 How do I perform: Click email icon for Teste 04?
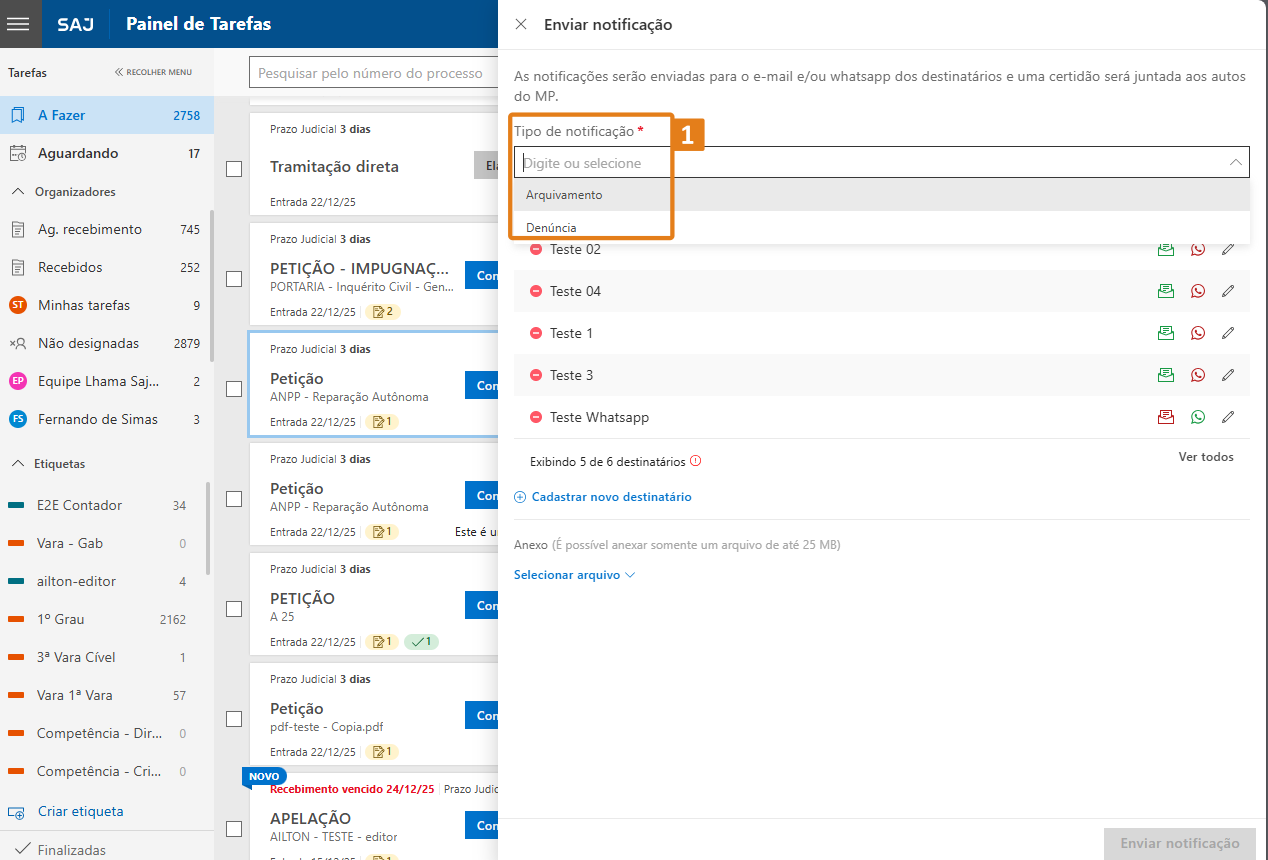pyautogui.click(x=1165, y=291)
